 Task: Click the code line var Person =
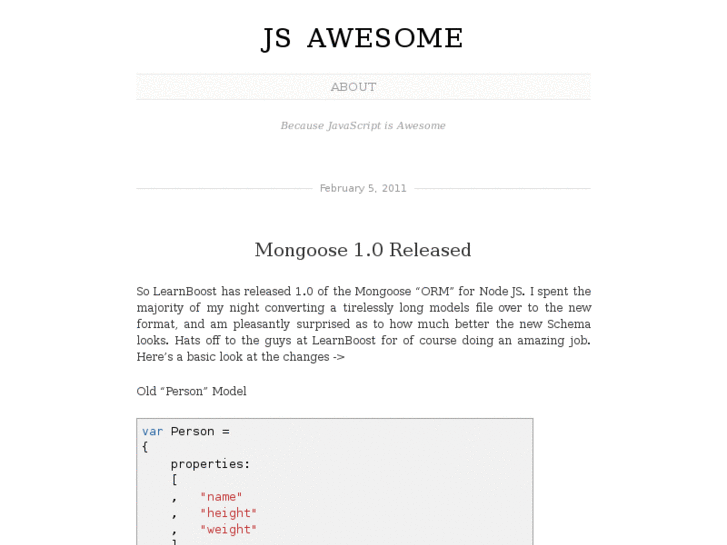[186, 431]
